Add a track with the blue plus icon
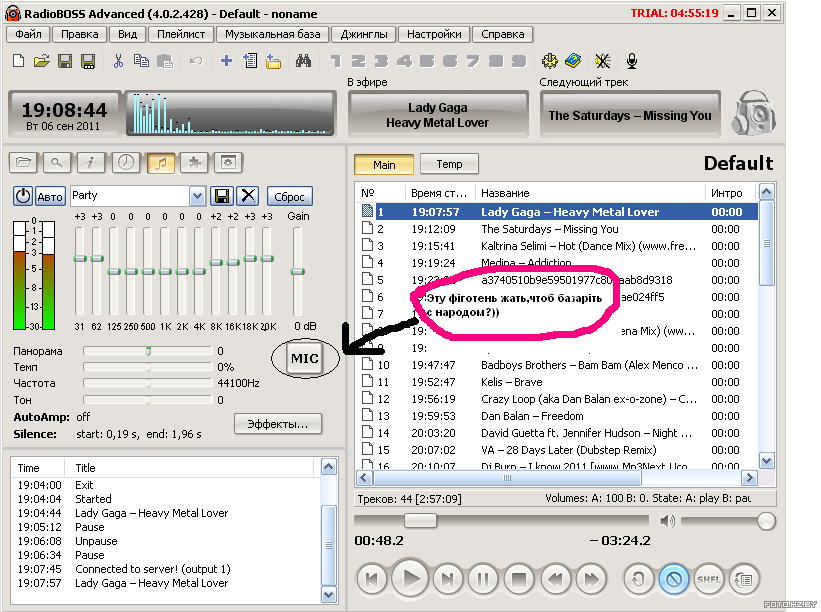This screenshot has height=612, width=821. pyautogui.click(x=226, y=61)
